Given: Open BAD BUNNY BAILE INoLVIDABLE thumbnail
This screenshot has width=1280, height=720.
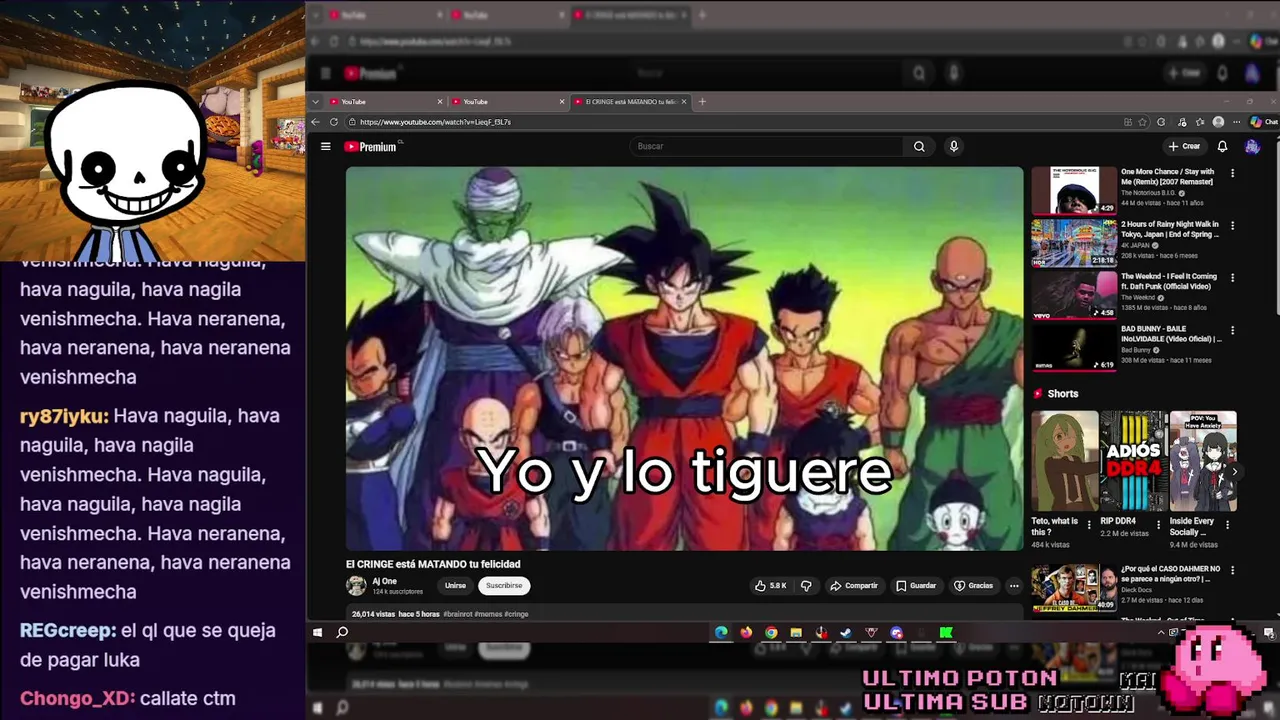Looking at the screenshot, I should point(1074,346).
